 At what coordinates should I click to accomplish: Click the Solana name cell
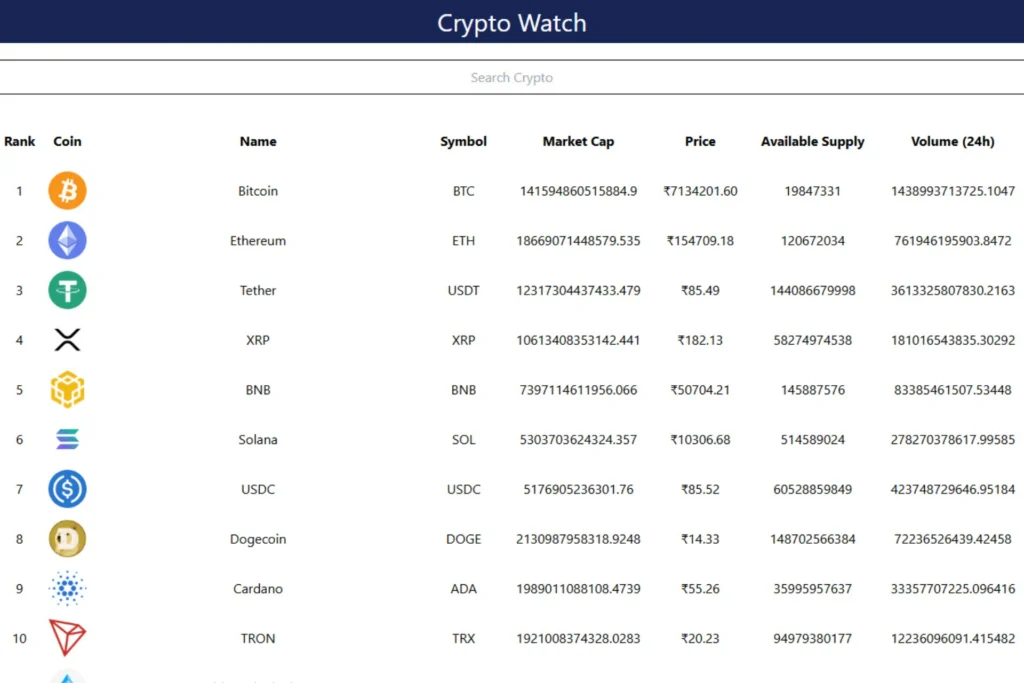pyautogui.click(x=258, y=439)
